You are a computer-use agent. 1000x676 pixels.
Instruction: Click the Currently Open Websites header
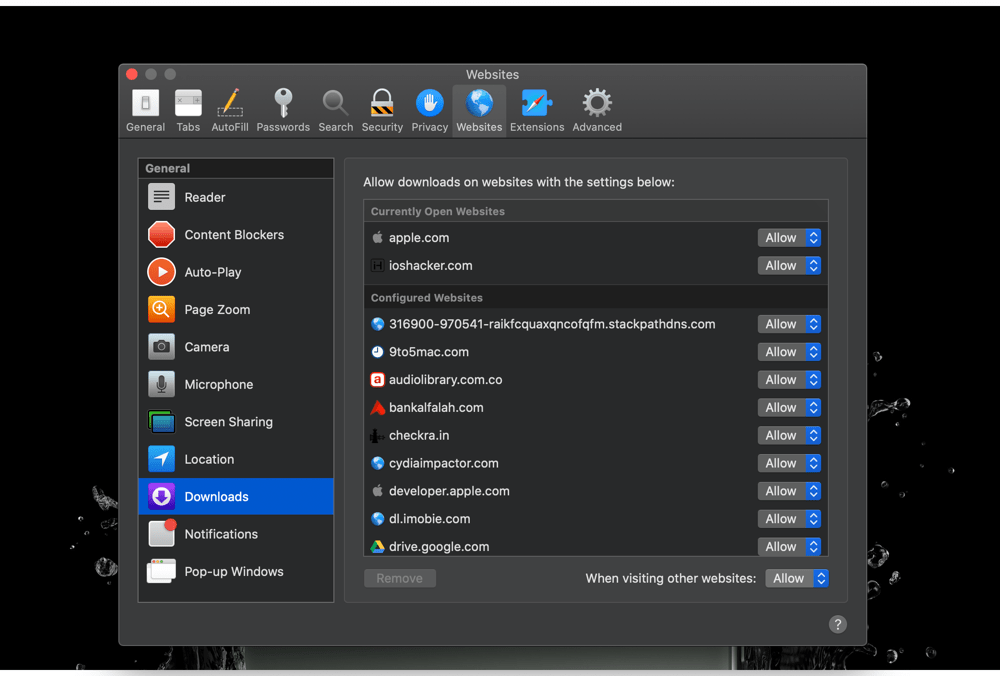click(x=438, y=211)
